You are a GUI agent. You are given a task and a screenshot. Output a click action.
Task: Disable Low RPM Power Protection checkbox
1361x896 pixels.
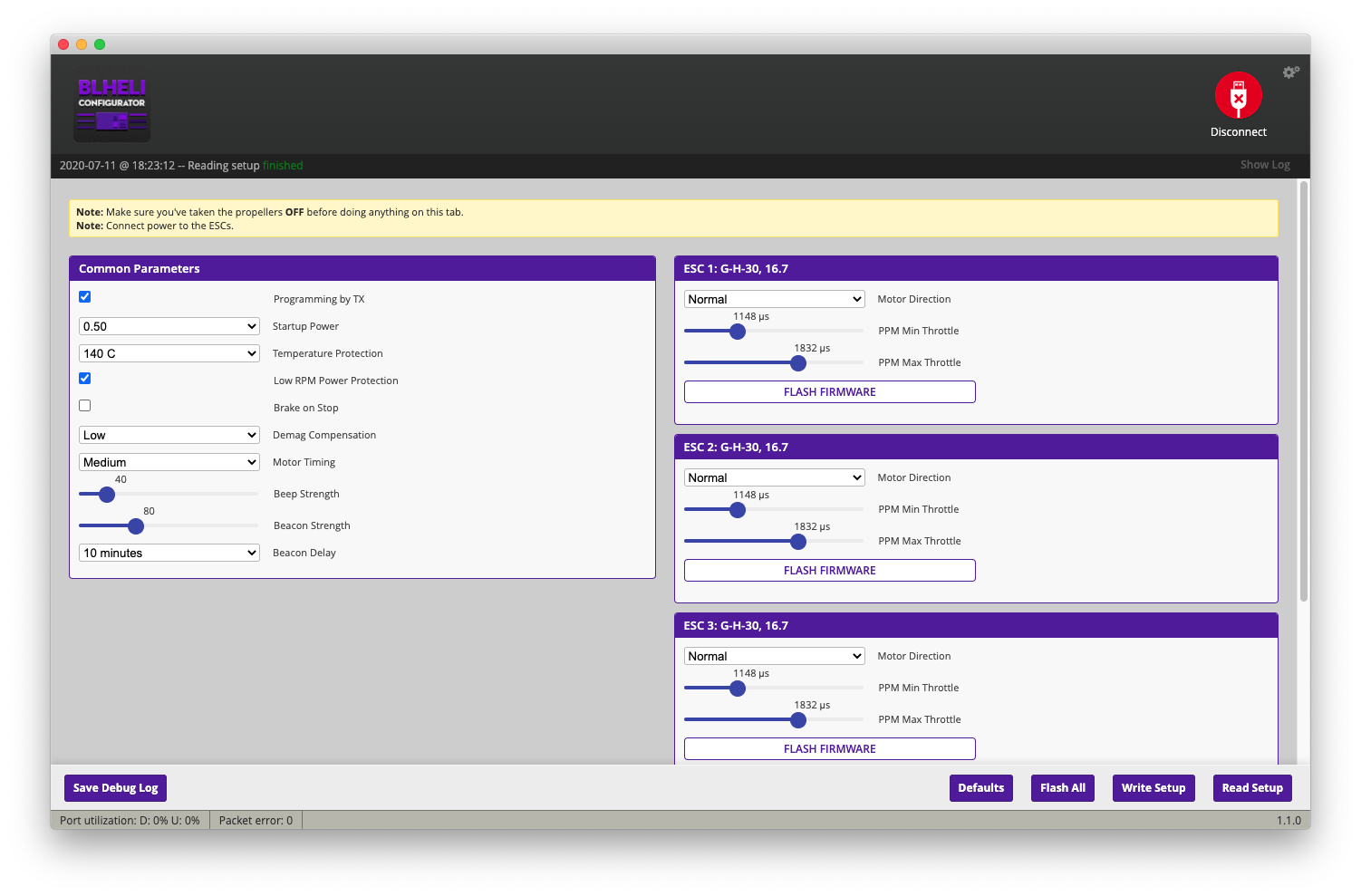(85, 379)
